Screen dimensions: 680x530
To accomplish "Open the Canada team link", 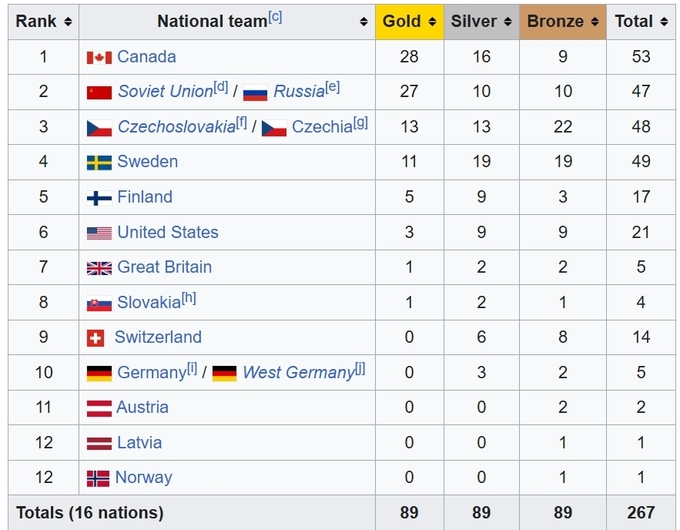I will tap(147, 57).
